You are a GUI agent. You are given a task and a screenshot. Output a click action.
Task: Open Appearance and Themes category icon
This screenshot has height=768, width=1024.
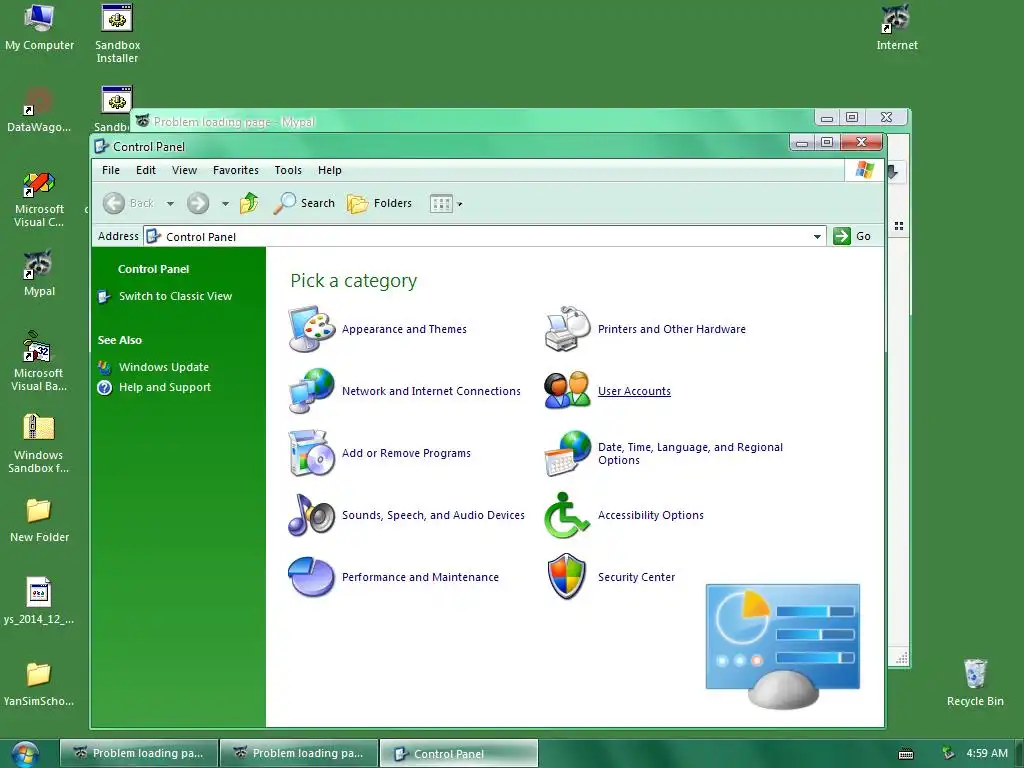[312, 328]
